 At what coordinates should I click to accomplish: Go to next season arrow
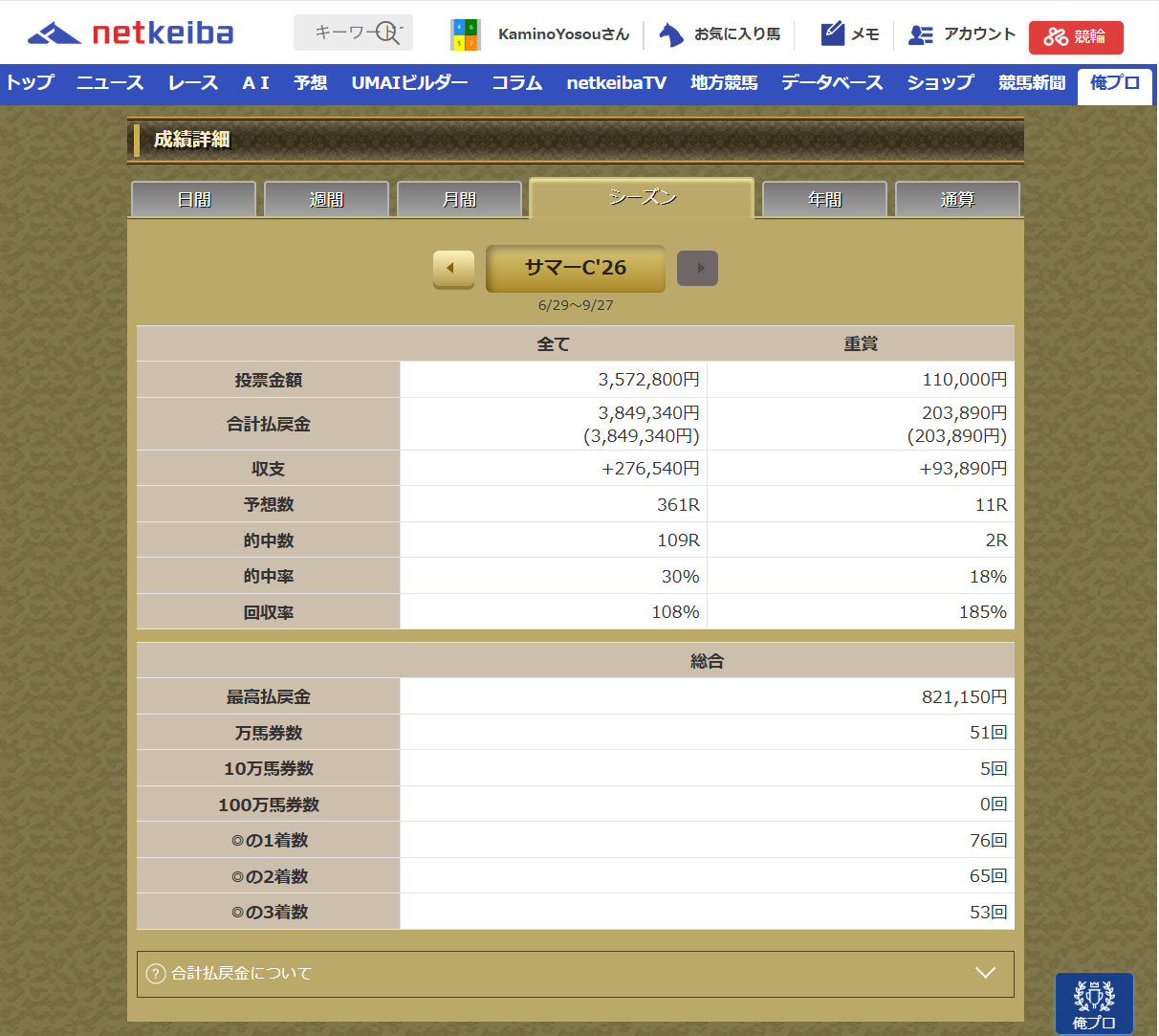point(697,269)
